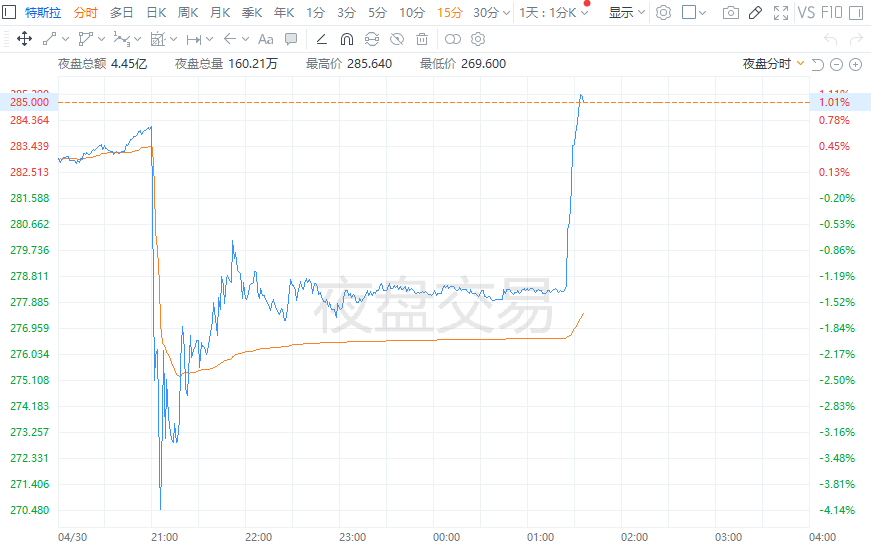Toggle the pencil drawing mode

click(755, 12)
